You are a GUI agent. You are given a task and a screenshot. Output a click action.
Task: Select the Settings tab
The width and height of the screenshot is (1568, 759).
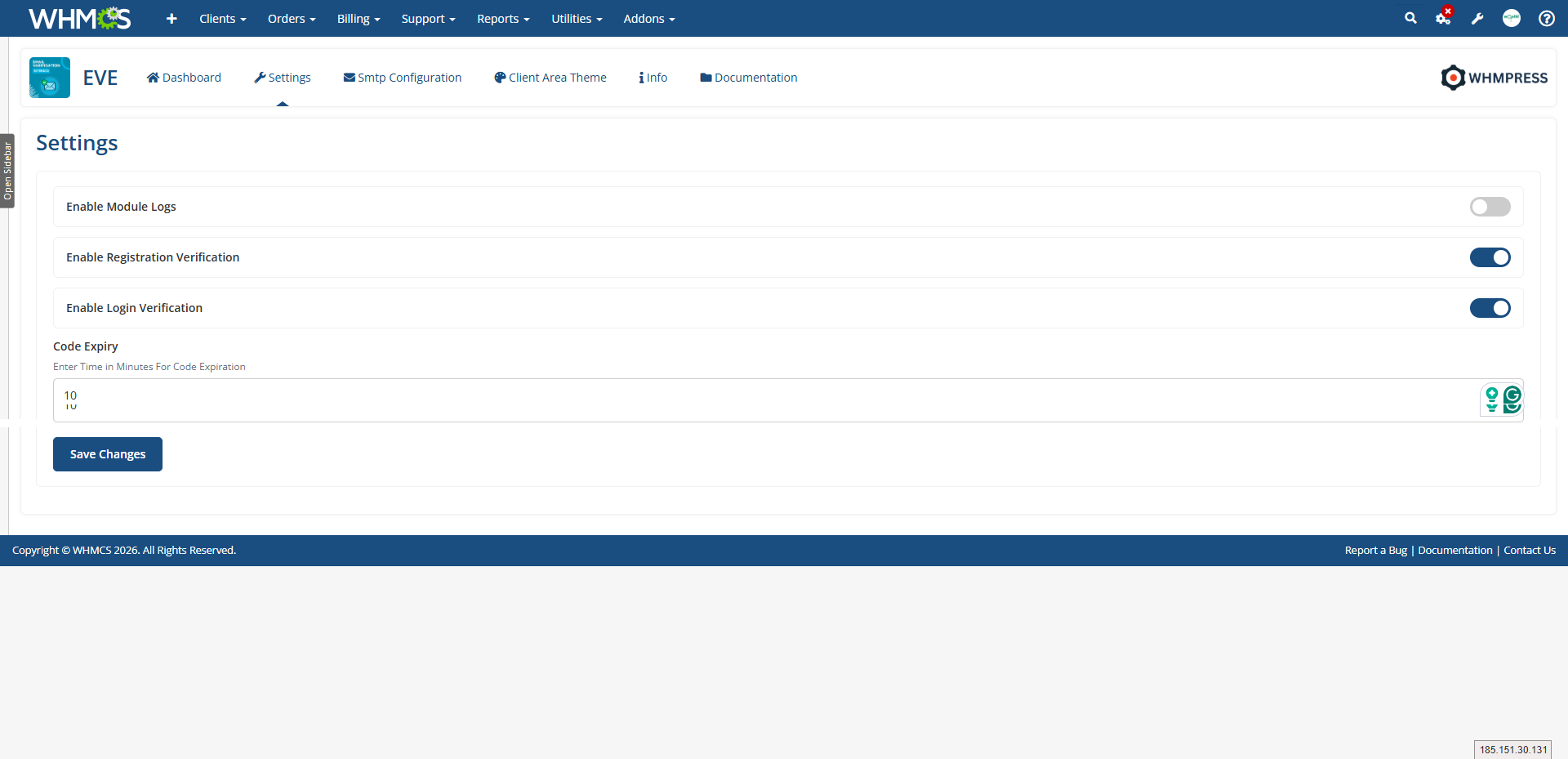[283, 78]
